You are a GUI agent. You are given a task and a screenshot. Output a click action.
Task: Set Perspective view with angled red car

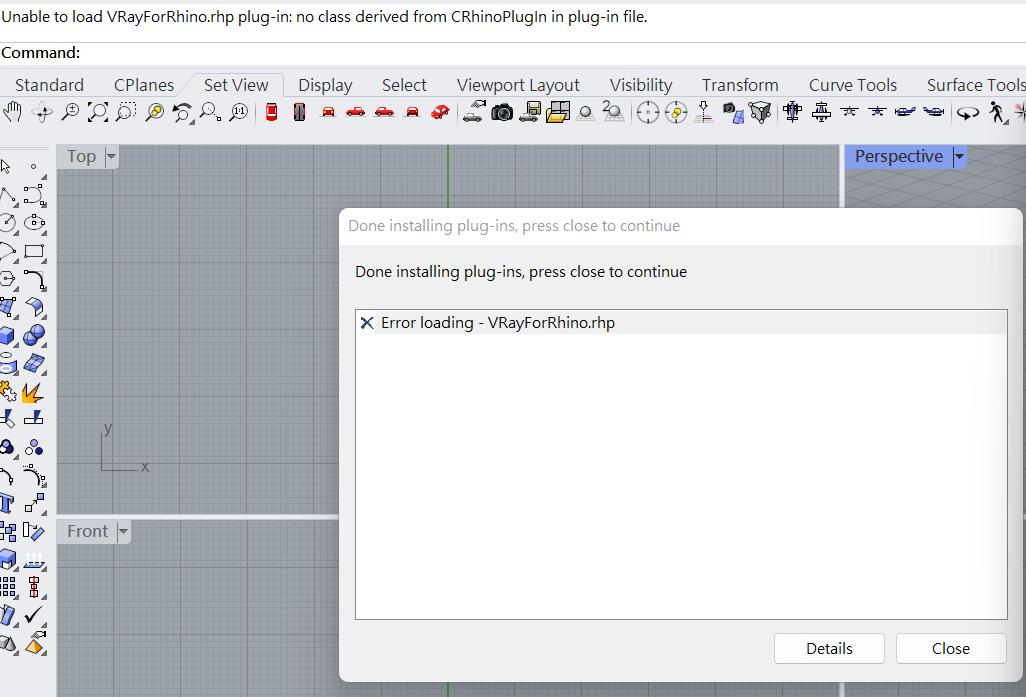coord(440,112)
